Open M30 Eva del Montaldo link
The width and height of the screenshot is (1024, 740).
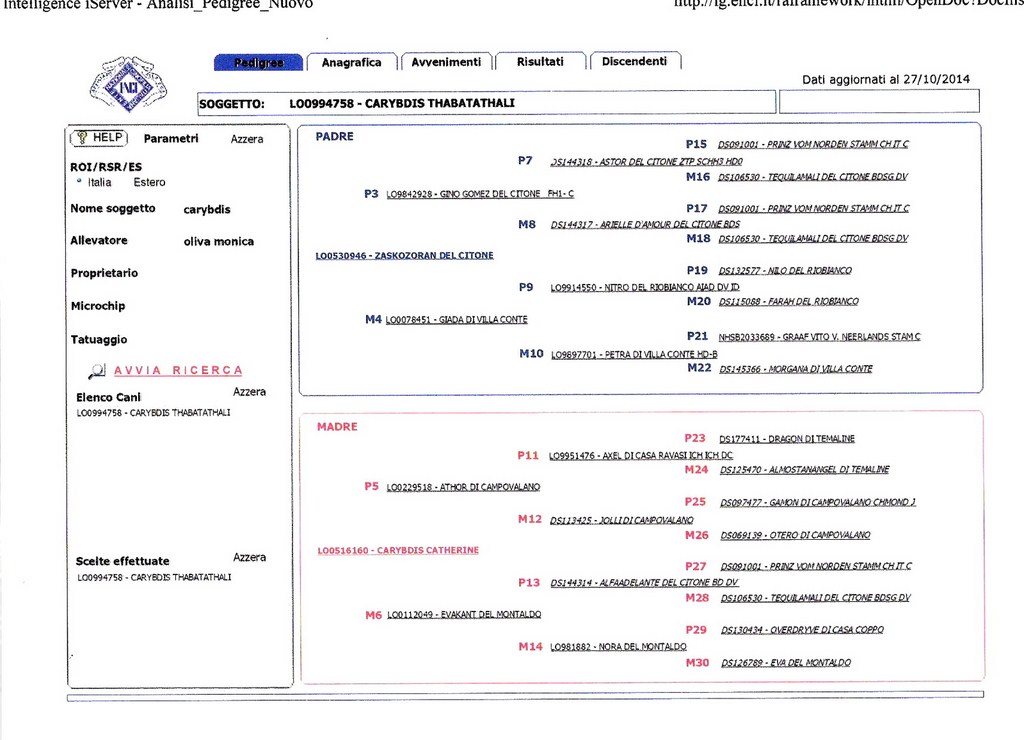(786, 662)
